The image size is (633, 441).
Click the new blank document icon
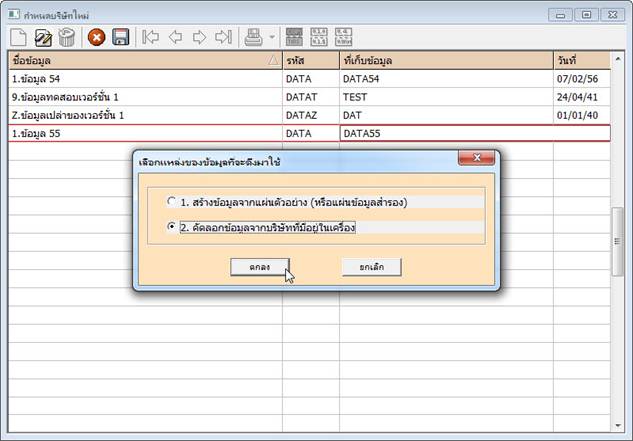(x=18, y=37)
